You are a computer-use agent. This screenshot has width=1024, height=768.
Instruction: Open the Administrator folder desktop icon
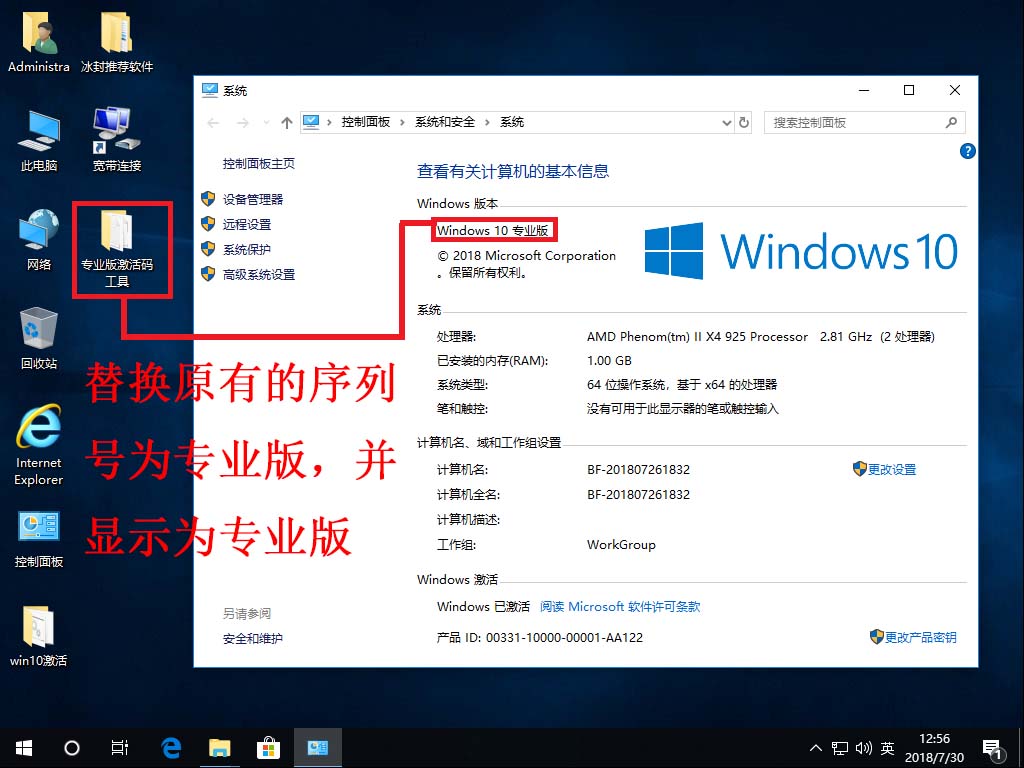[39, 42]
